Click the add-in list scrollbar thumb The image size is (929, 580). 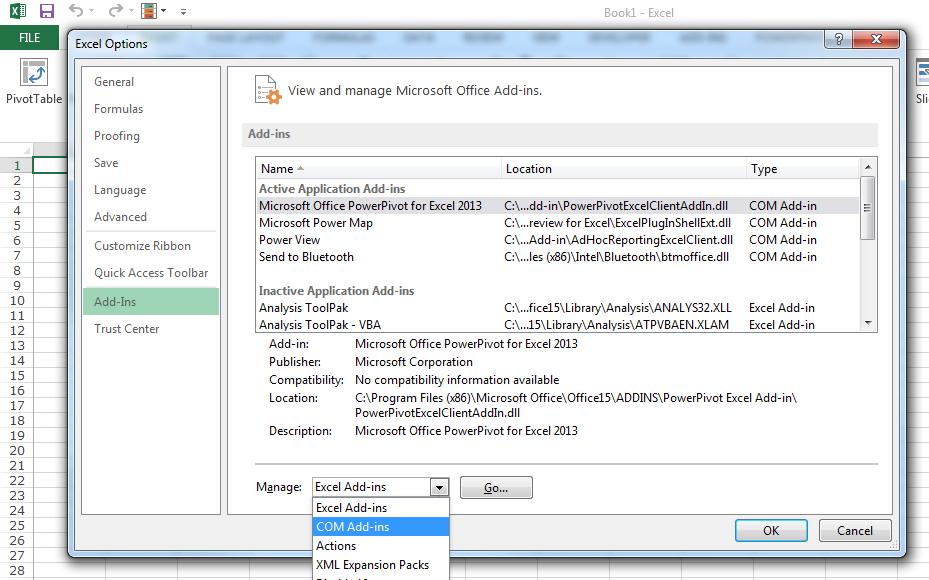click(867, 208)
